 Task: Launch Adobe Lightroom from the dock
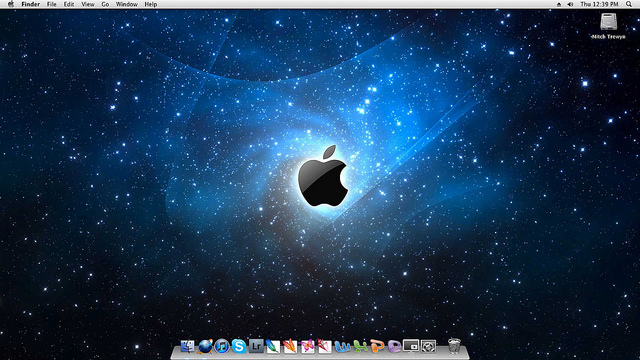[x=256, y=346]
